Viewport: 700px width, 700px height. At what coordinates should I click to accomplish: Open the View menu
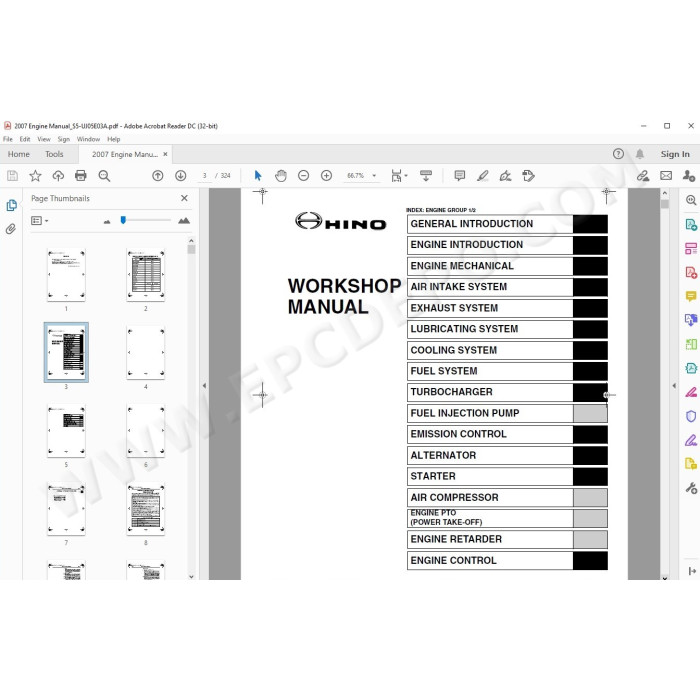(44, 139)
